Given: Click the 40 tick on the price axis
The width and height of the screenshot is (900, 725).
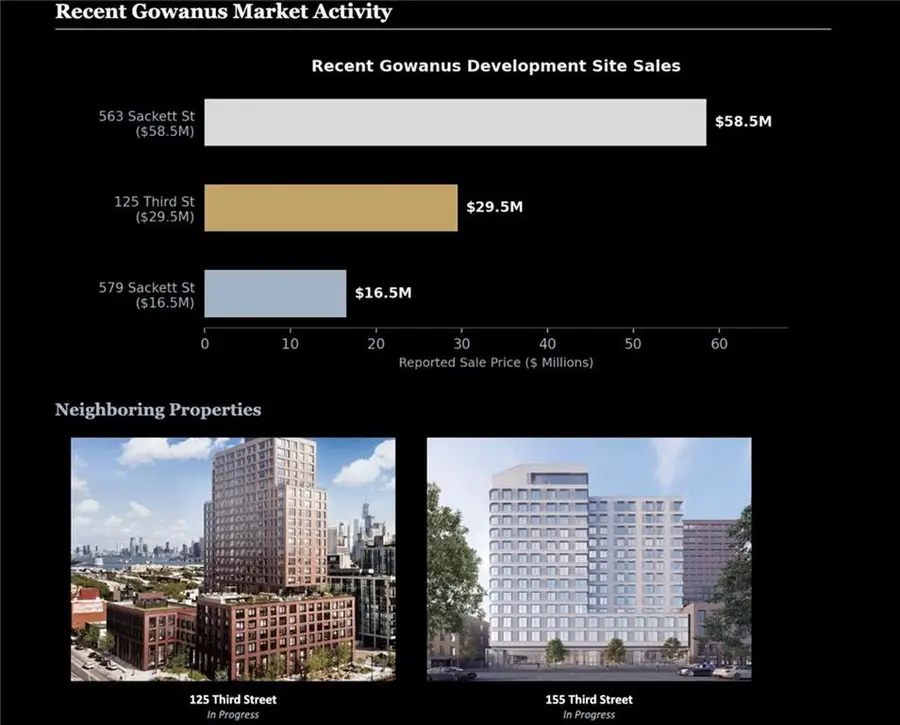Looking at the screenshot, I should (x=548, y=344).
